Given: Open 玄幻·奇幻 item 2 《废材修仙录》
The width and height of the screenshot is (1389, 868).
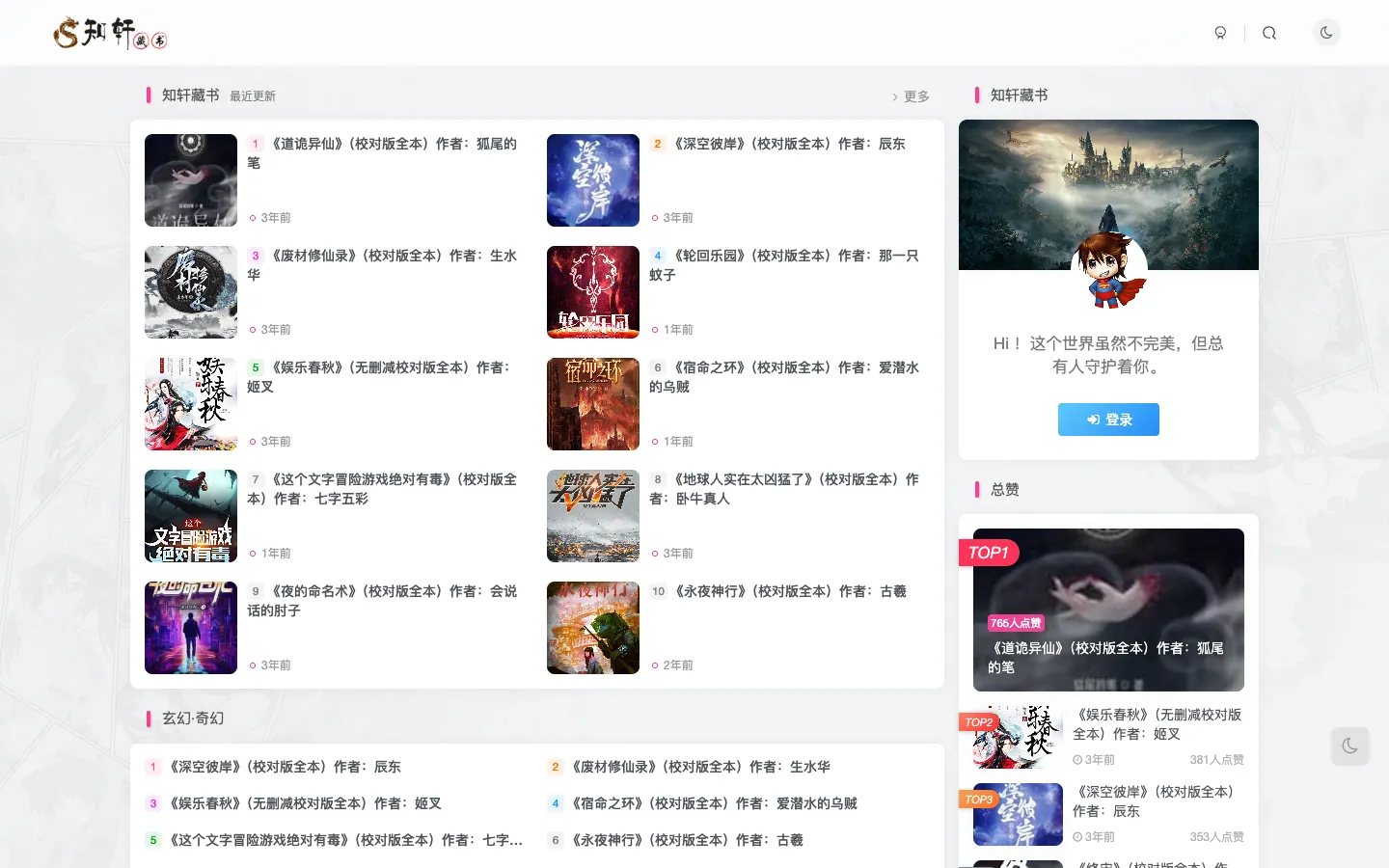Looking at the screenshot, I should click(x=700, y=767).
